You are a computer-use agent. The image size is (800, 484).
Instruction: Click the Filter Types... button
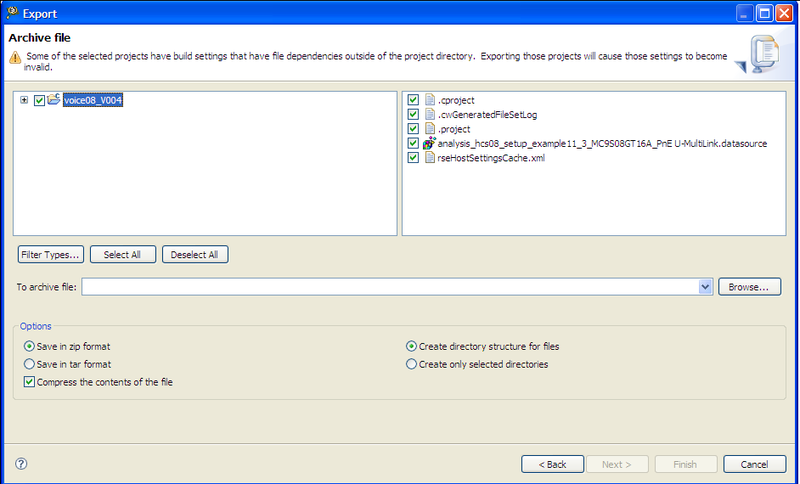[51, 254]
